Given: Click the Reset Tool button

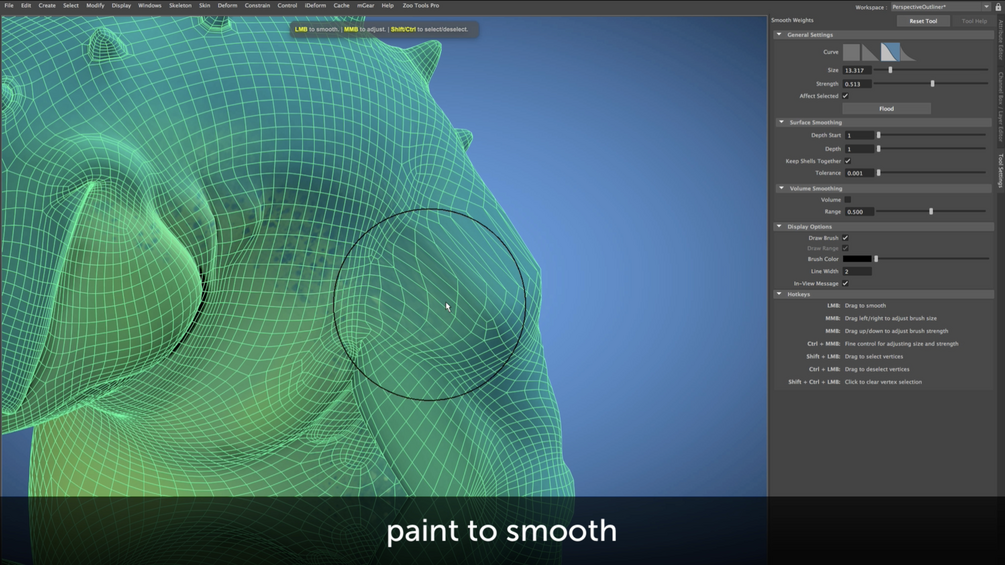Looking at the screenshot, I should (x=923, y=20).
